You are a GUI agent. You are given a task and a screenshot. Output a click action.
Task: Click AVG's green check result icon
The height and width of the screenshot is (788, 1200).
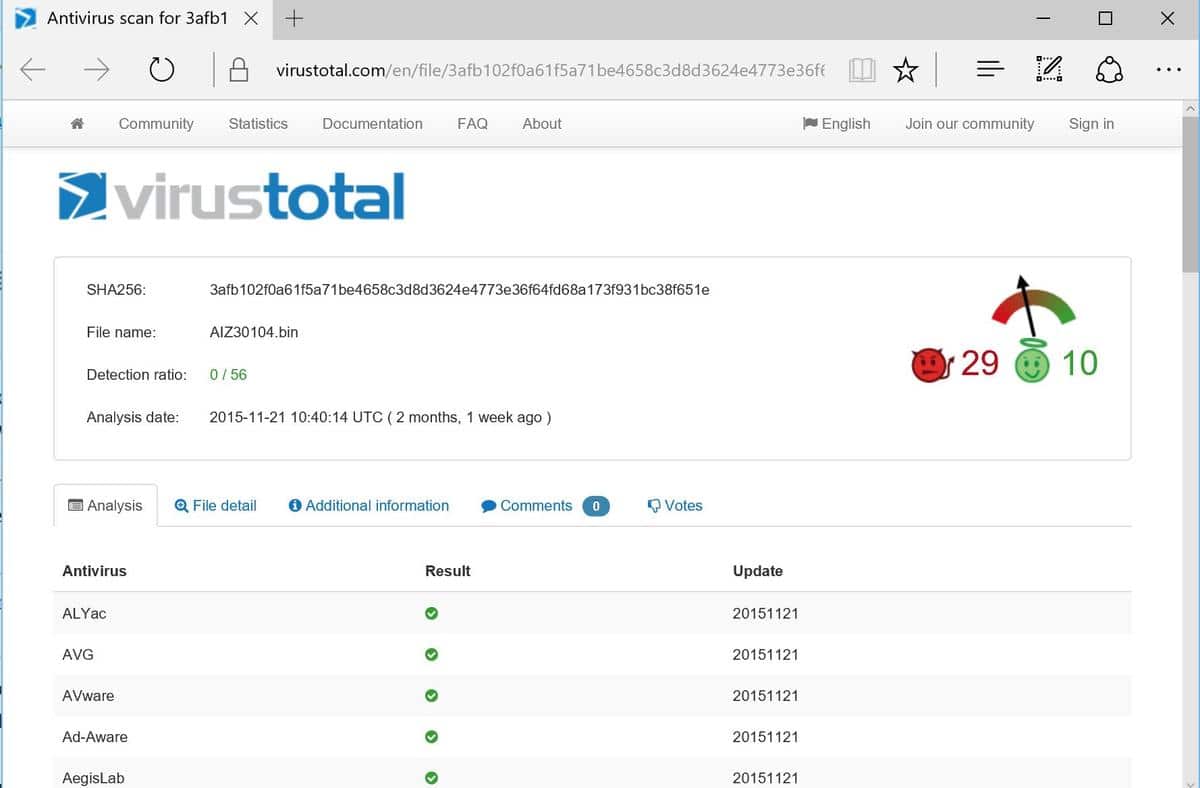pyautogui.click(x=431, y=654)
